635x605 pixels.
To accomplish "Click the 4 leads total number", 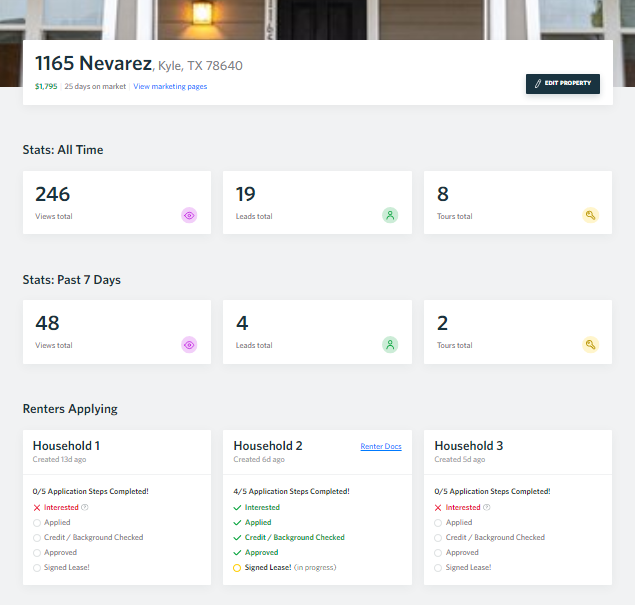I will pos(242,323).
